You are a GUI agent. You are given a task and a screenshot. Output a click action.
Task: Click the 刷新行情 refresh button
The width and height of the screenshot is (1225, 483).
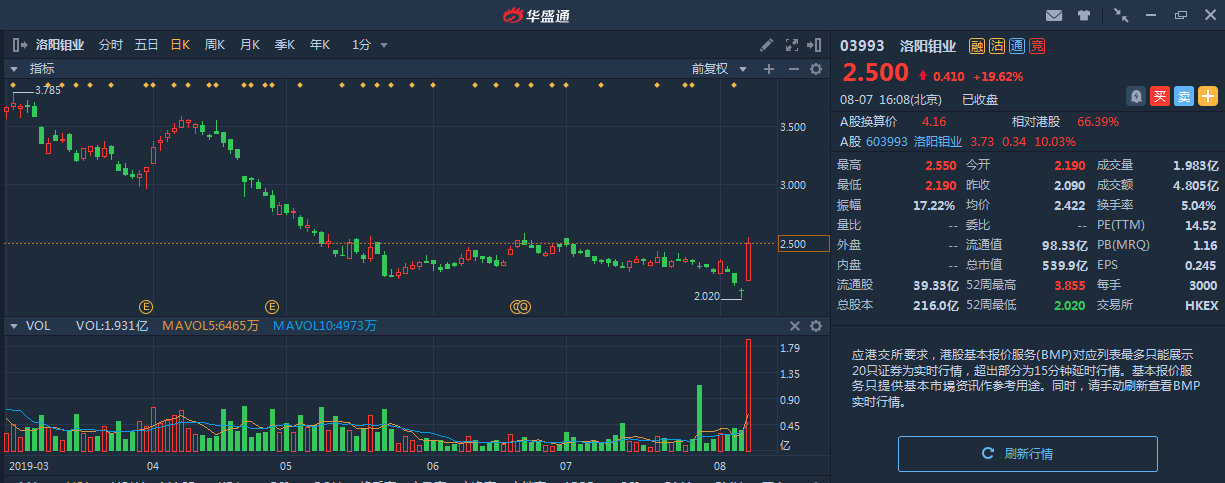pyautogui.click(x=1027, y=453)
